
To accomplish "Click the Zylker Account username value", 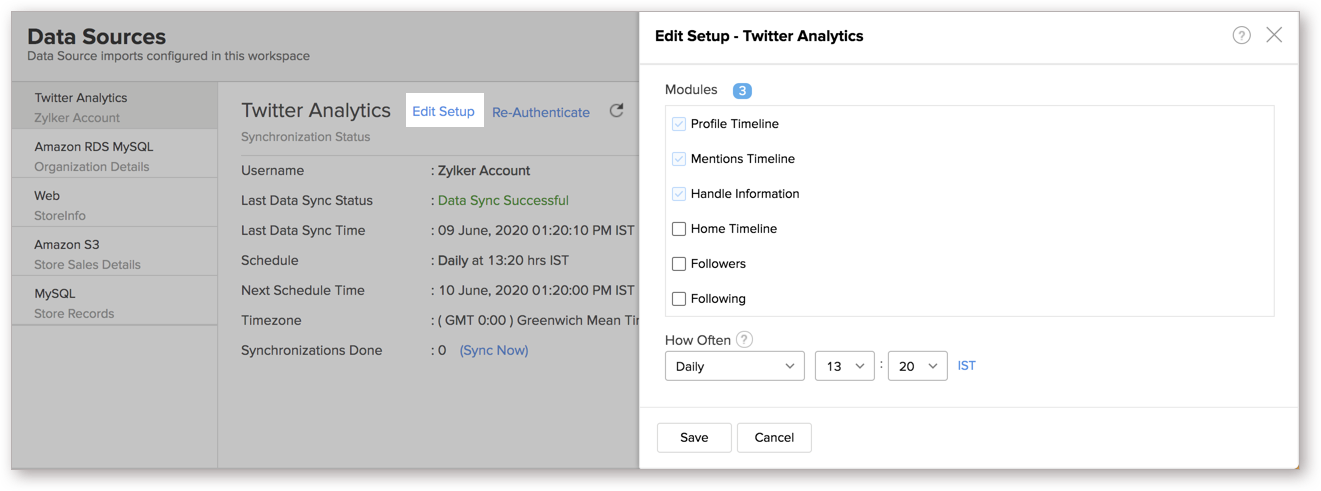I will point(484,170).
